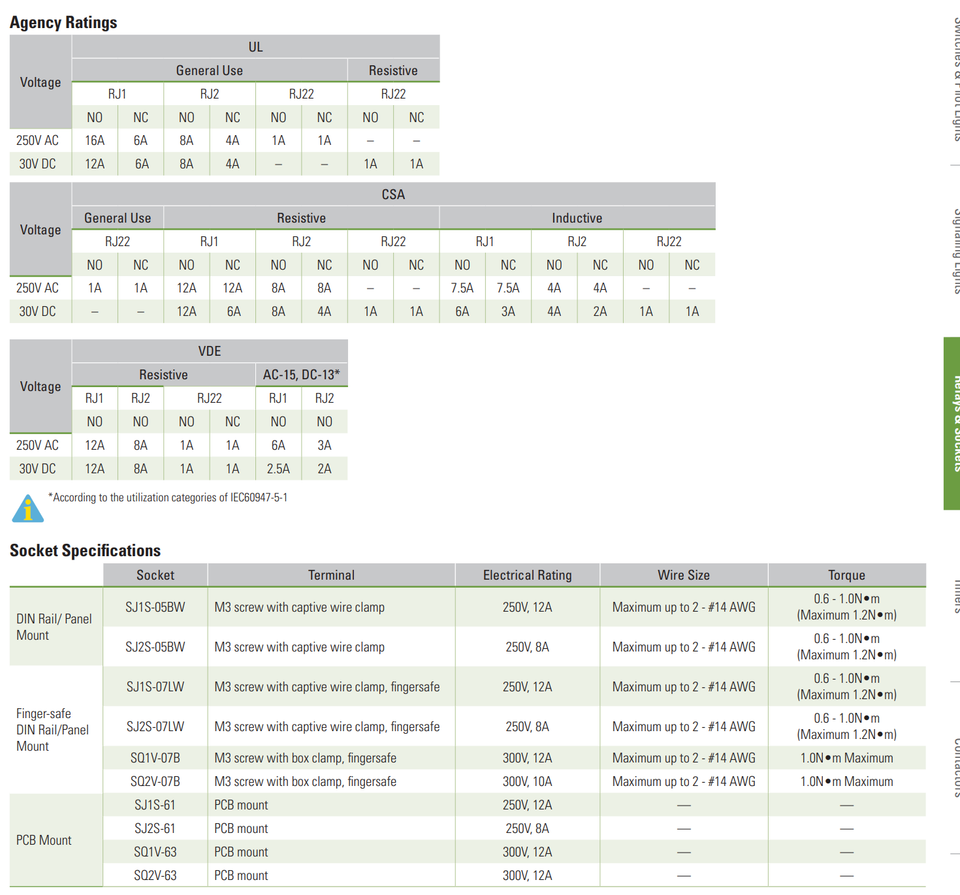Select the SJ2S-07LW socket cell
960x895 pixels.
(155, 727)
